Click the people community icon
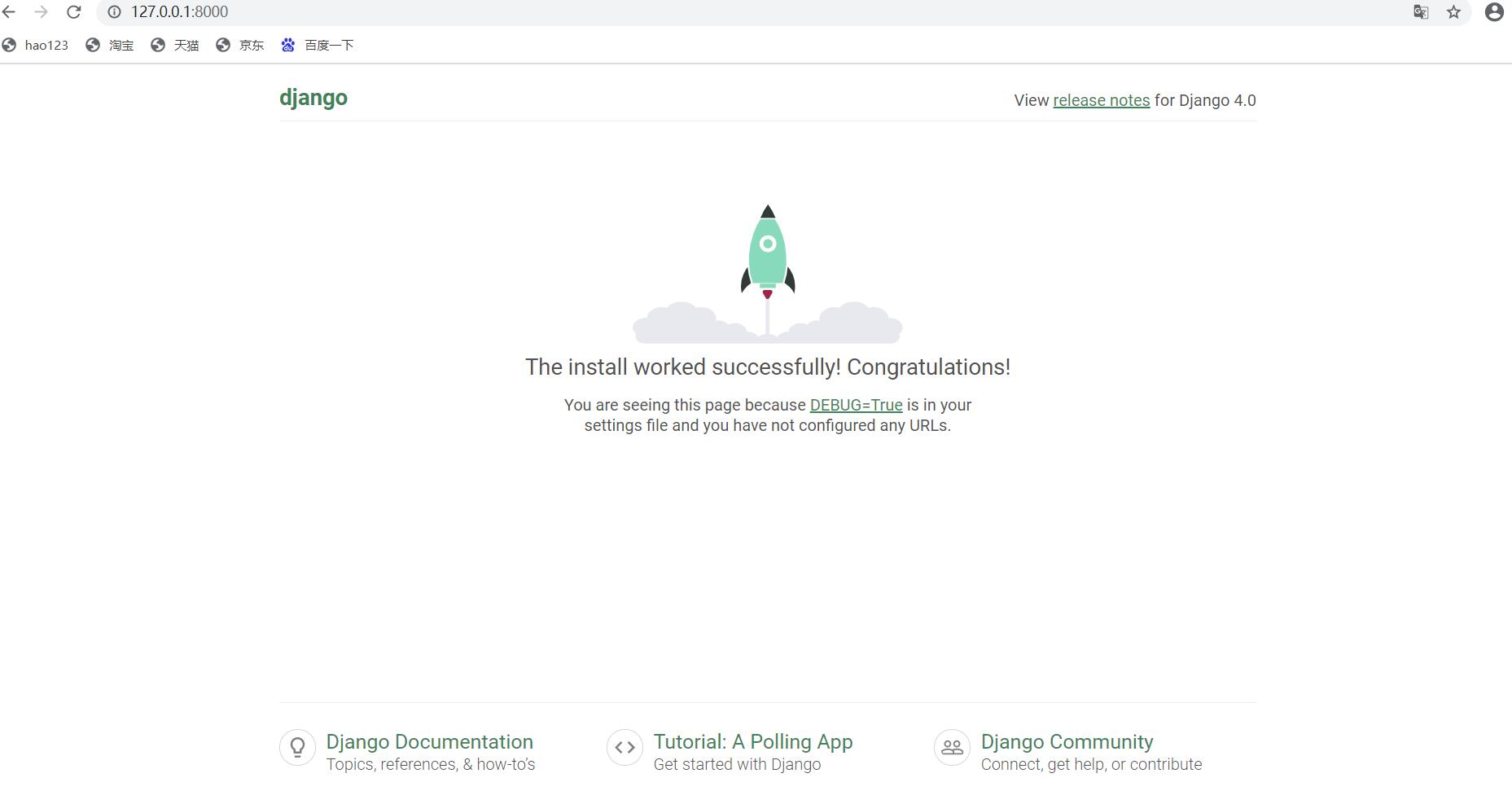This screenshot has width=1512, height=791. (x=952, y=747)
